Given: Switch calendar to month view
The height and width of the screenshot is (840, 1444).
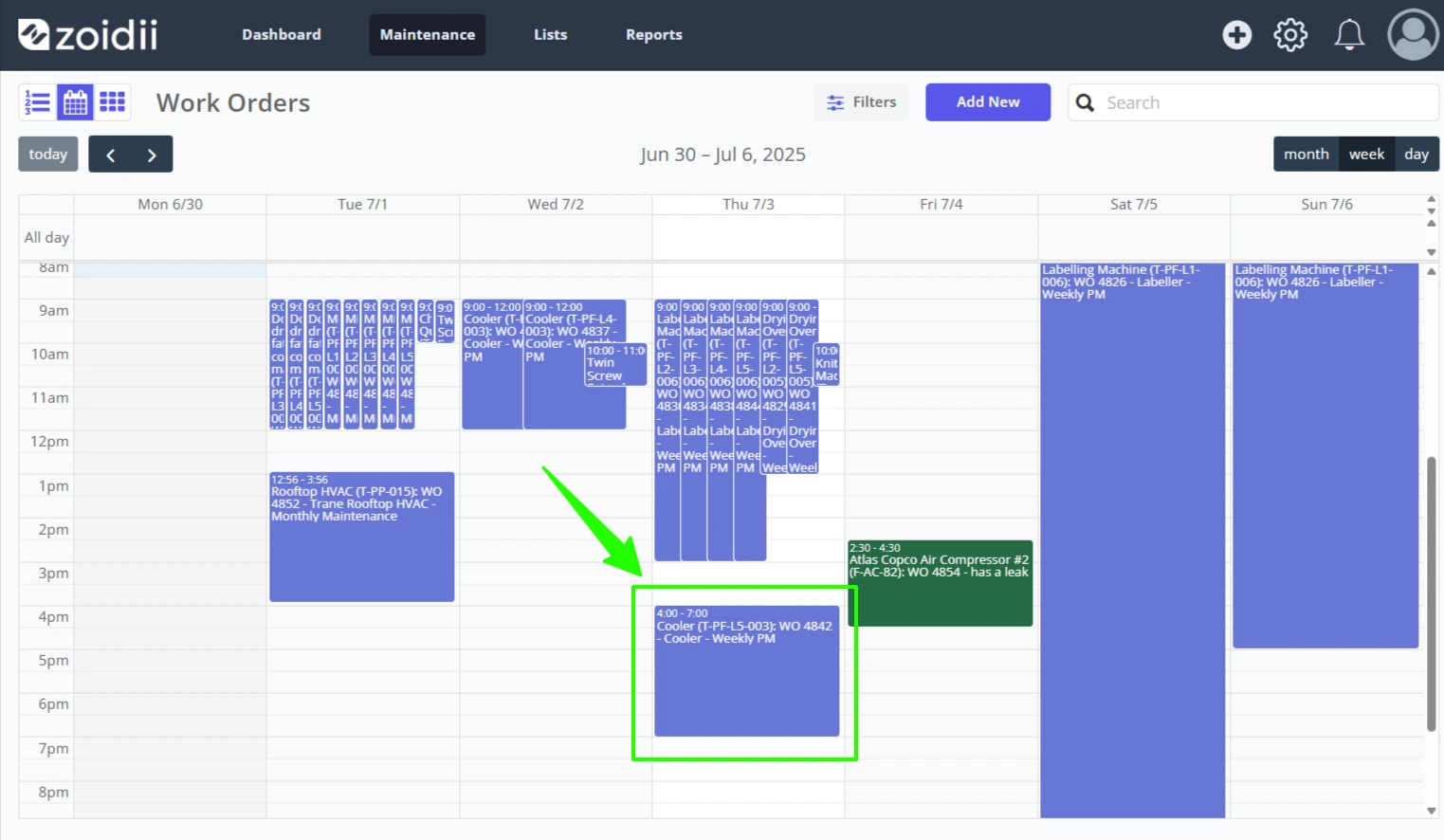Looking at the screenshot, I should pyautogui.click(x=1306, y=155).
